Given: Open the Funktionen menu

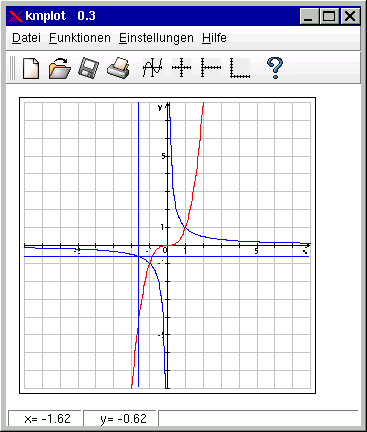Looking at the screenshot, I should pos(80,38).
